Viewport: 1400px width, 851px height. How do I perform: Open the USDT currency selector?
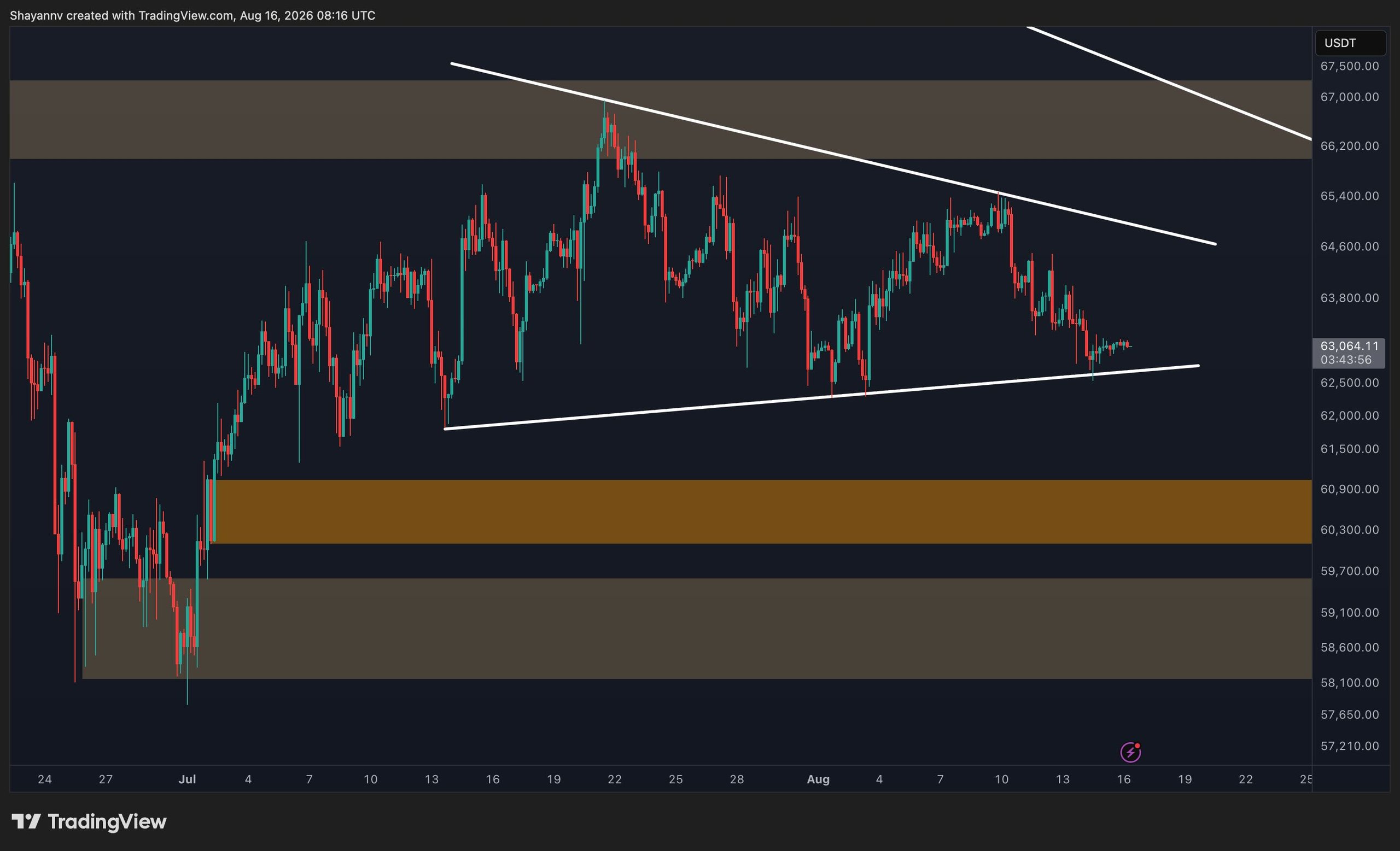coord(1350,43)
